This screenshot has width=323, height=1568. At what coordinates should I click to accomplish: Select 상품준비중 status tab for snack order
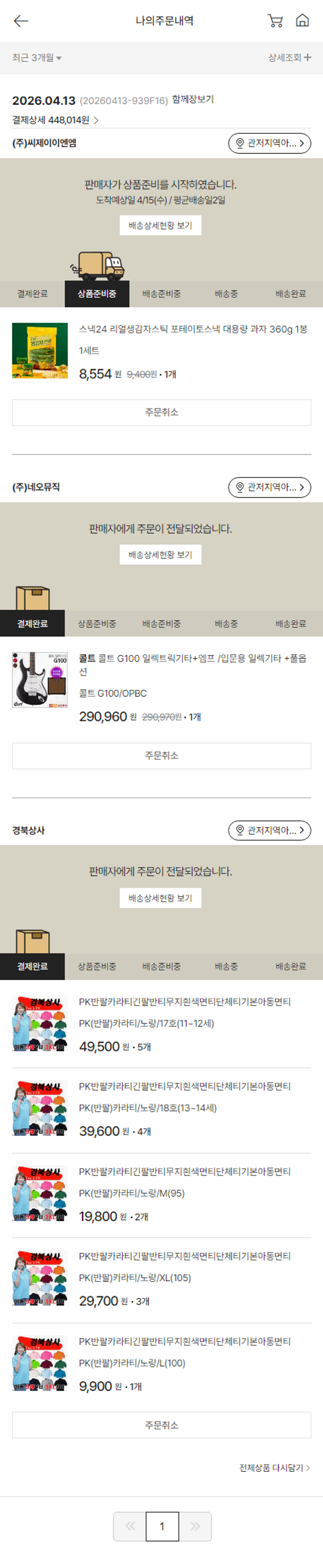(x=97, y=293)
